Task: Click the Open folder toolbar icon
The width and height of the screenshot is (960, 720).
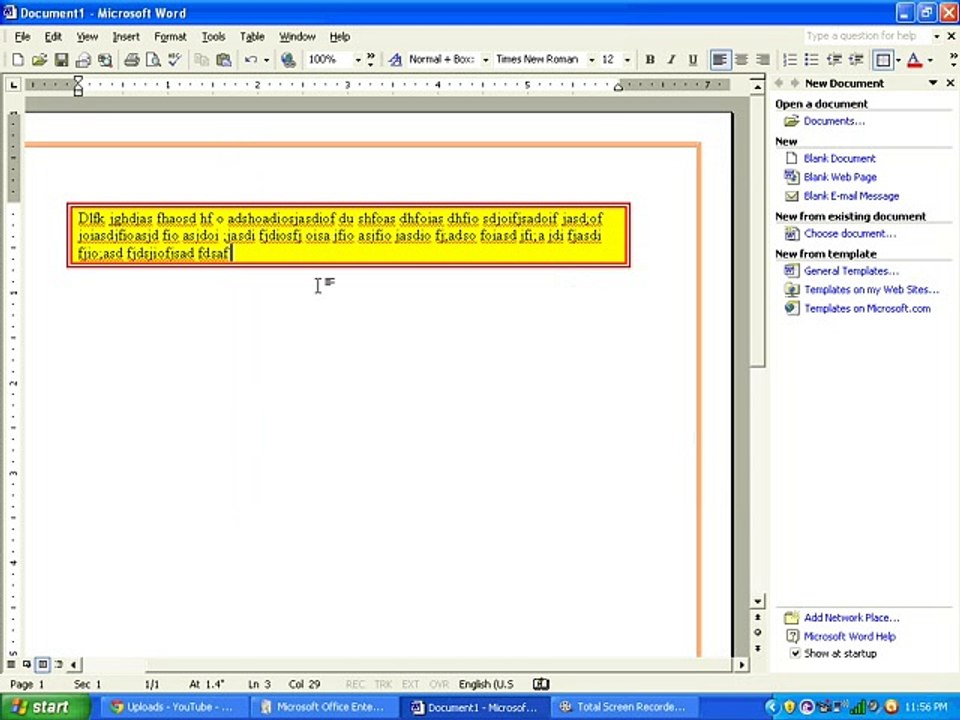Action: [x=39, y=59]
